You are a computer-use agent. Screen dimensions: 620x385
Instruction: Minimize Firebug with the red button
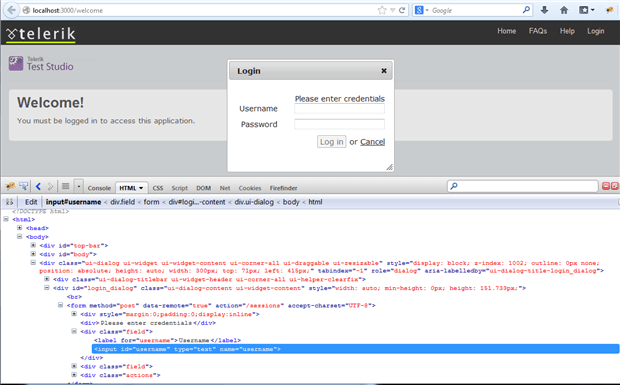pyautogui.click(x=605, y=186)
